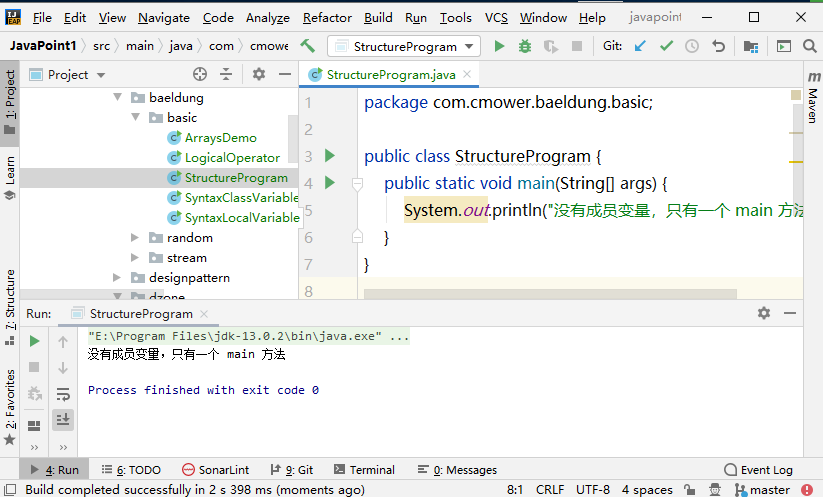Open the Event Log
This screenshot has width=823, height=497.
[758, 470]
